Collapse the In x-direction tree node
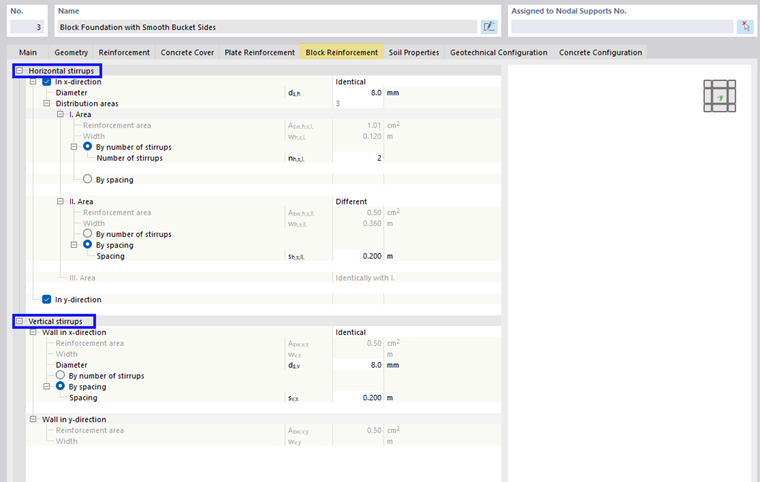 point(33,81)
